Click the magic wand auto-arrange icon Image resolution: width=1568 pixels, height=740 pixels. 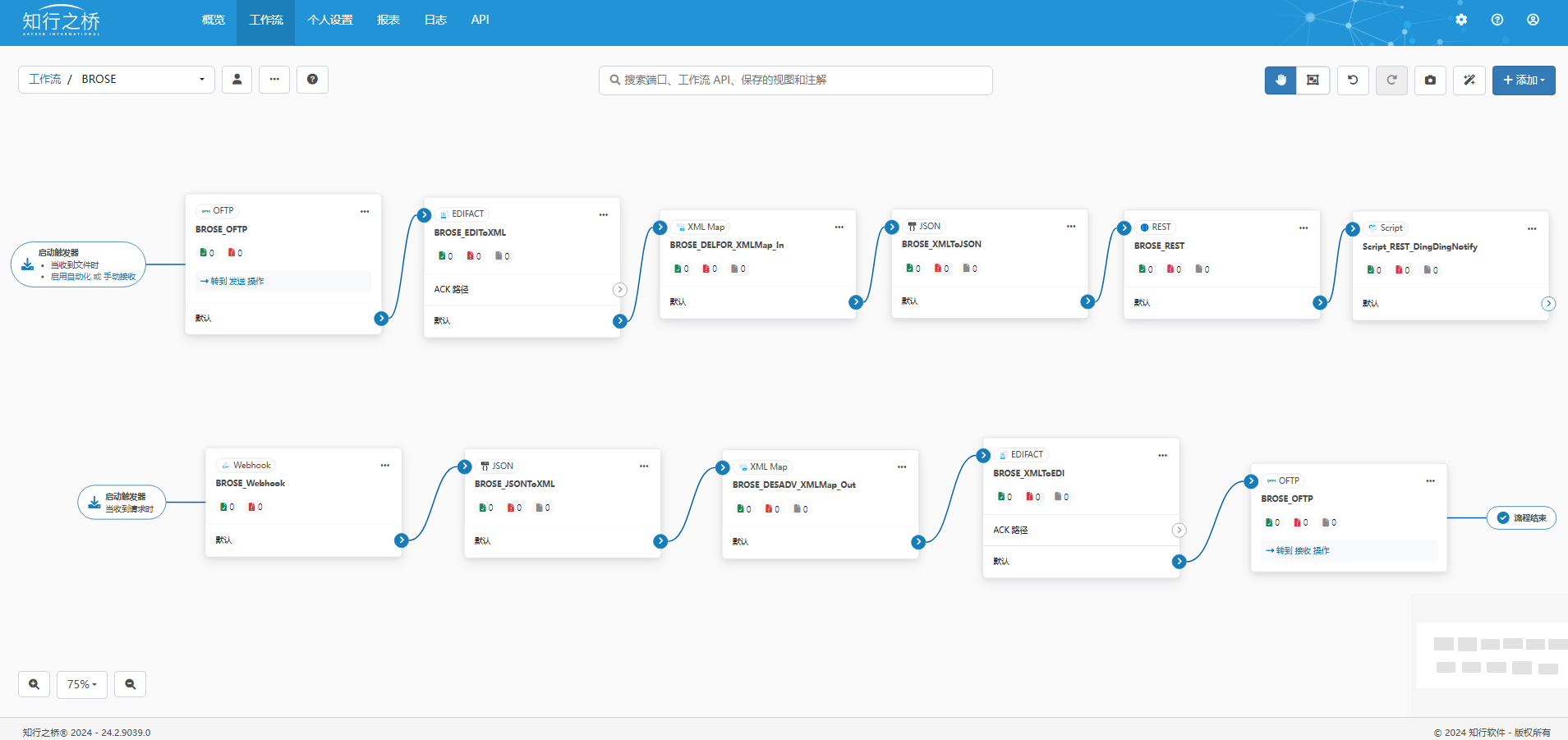(x=1469, y=80)
